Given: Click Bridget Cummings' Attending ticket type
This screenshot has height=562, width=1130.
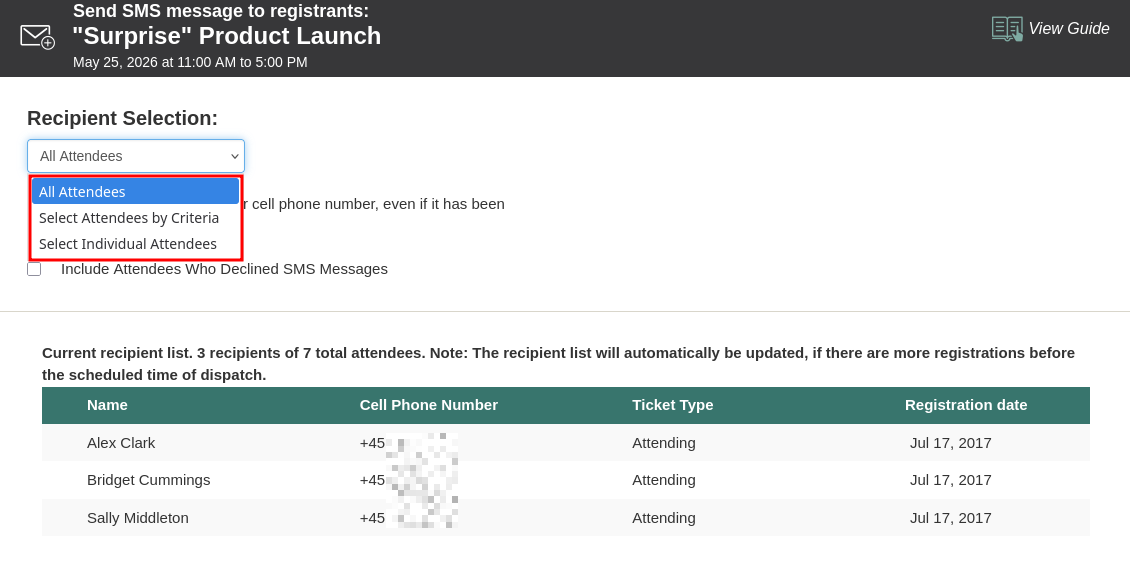Looking at the screenshot, I should click(663, 480).
